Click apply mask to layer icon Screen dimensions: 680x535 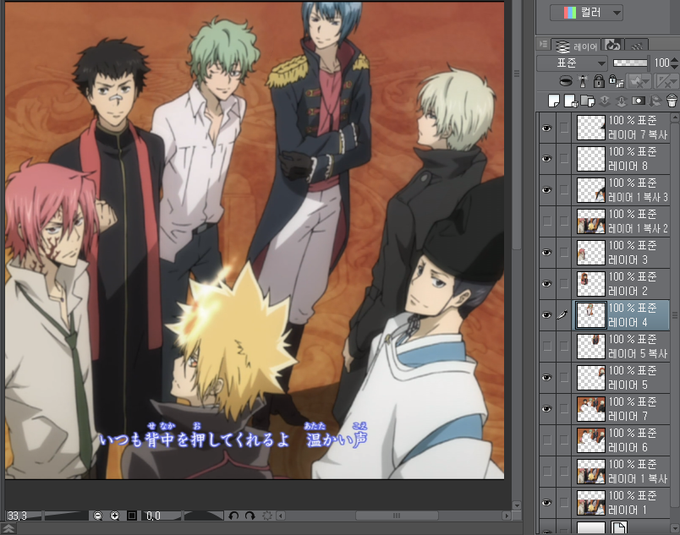[x=655, y=101]
